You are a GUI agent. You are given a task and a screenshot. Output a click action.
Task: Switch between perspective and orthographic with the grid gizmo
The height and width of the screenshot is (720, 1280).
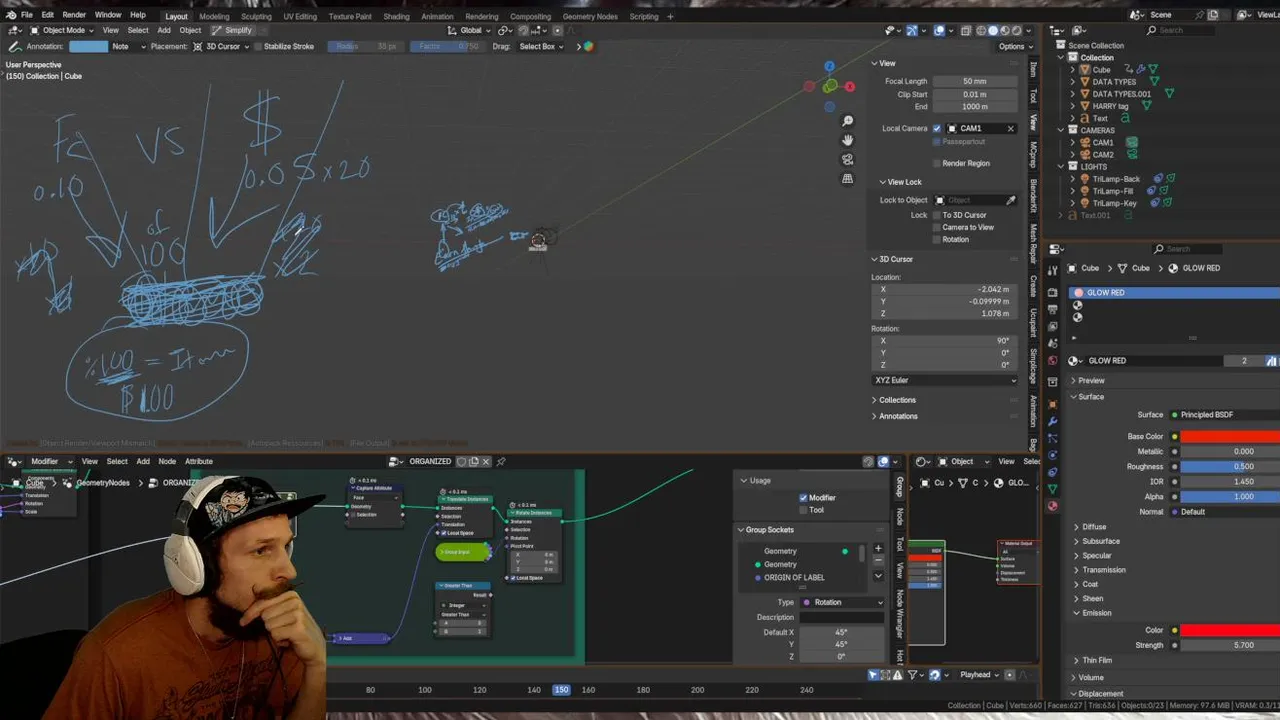click(847, 178)
